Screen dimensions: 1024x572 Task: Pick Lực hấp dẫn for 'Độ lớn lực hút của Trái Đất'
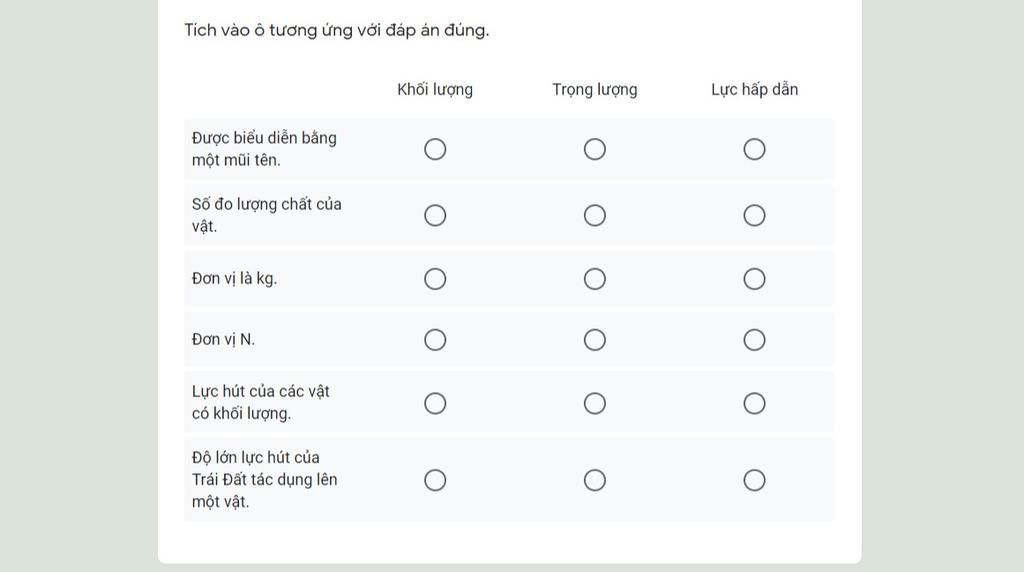pyautogui.click(x=754, y=480)
